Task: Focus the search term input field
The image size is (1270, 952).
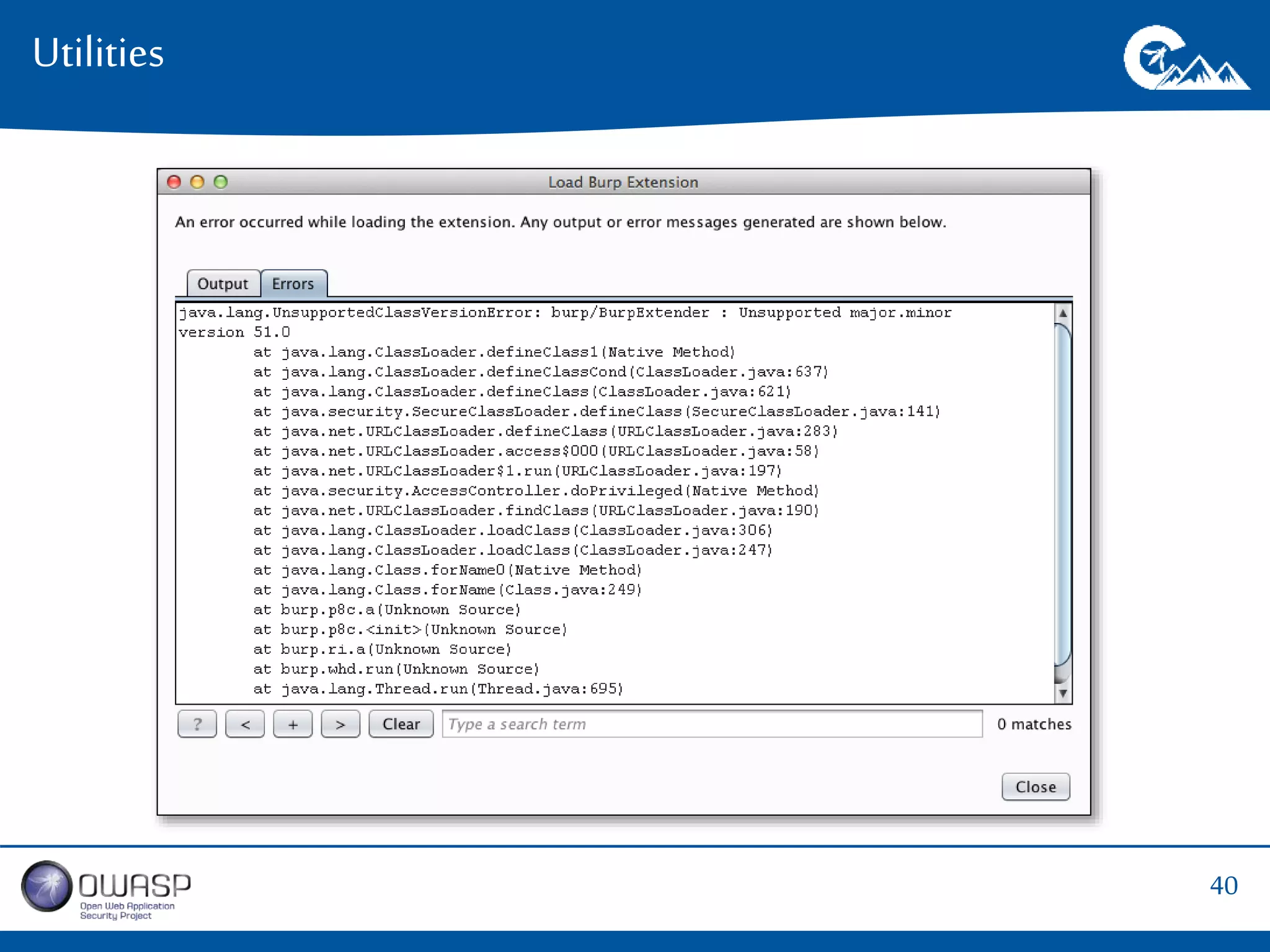Action: pos(712,724)
